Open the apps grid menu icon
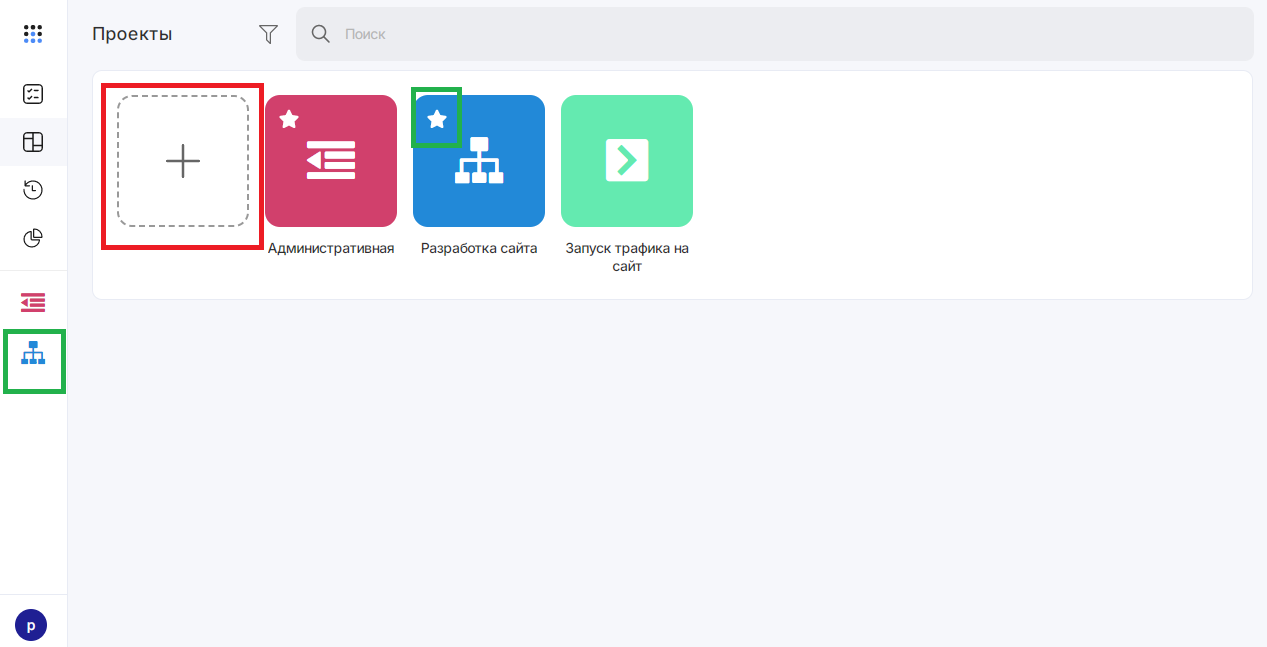This screenshot has width=1267, height=647. pos(33,34)
